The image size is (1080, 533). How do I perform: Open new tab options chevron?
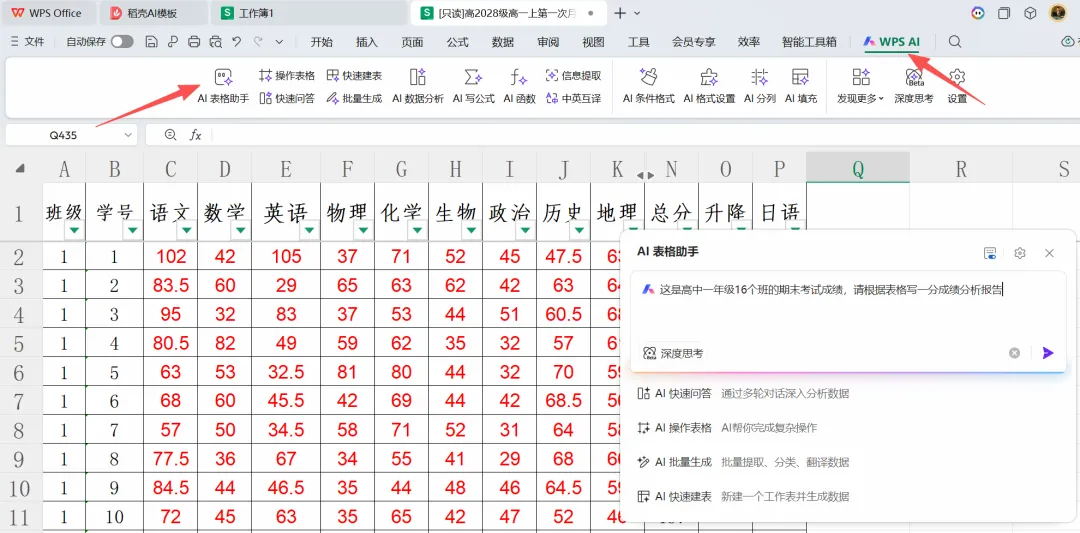[637, 13]
